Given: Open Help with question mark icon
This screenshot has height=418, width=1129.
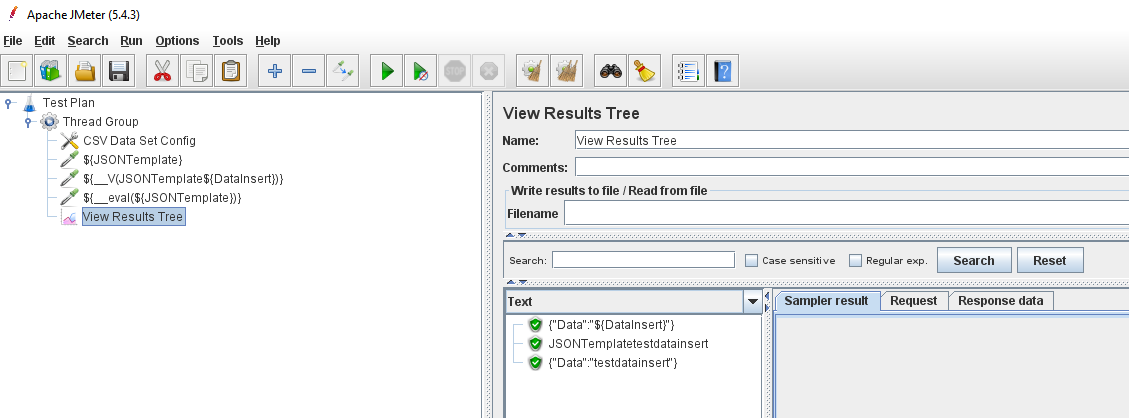Looking at the screenshot, I should point(722,71).
